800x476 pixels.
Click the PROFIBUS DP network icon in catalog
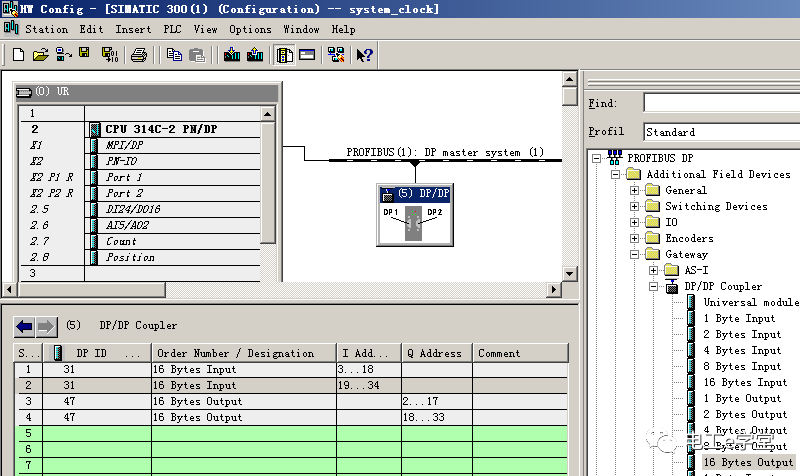[x=615, y=158]
